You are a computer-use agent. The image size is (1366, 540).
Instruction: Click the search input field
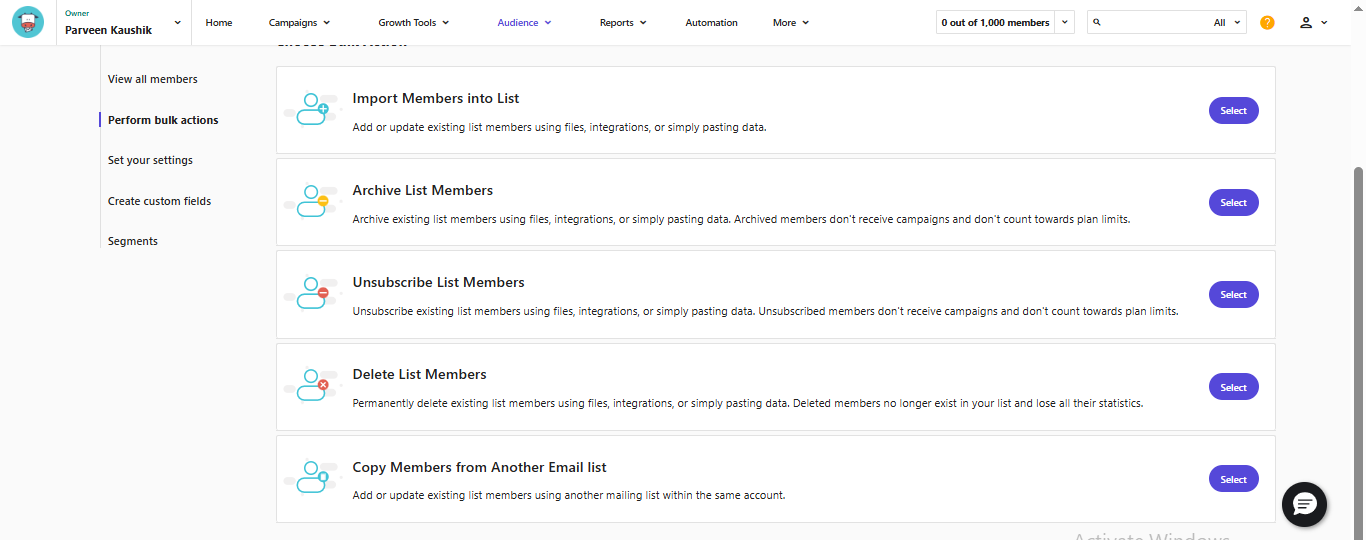tap(1155, 22)
